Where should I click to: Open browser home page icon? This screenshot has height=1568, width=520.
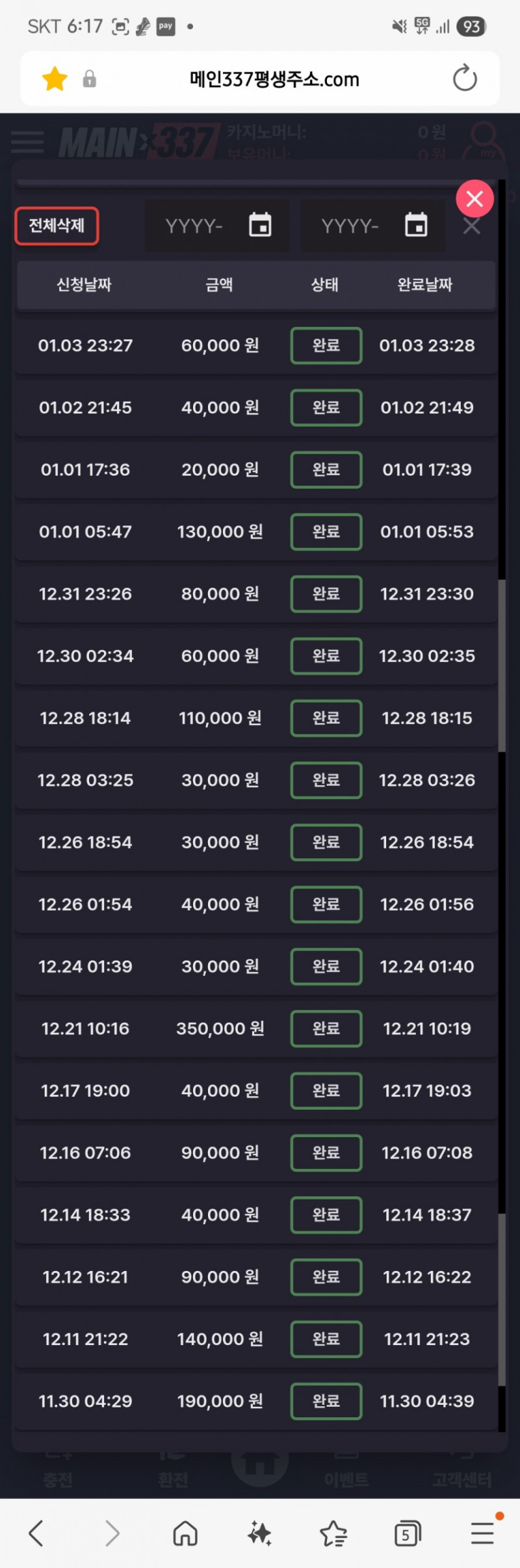click(185, 1533)
